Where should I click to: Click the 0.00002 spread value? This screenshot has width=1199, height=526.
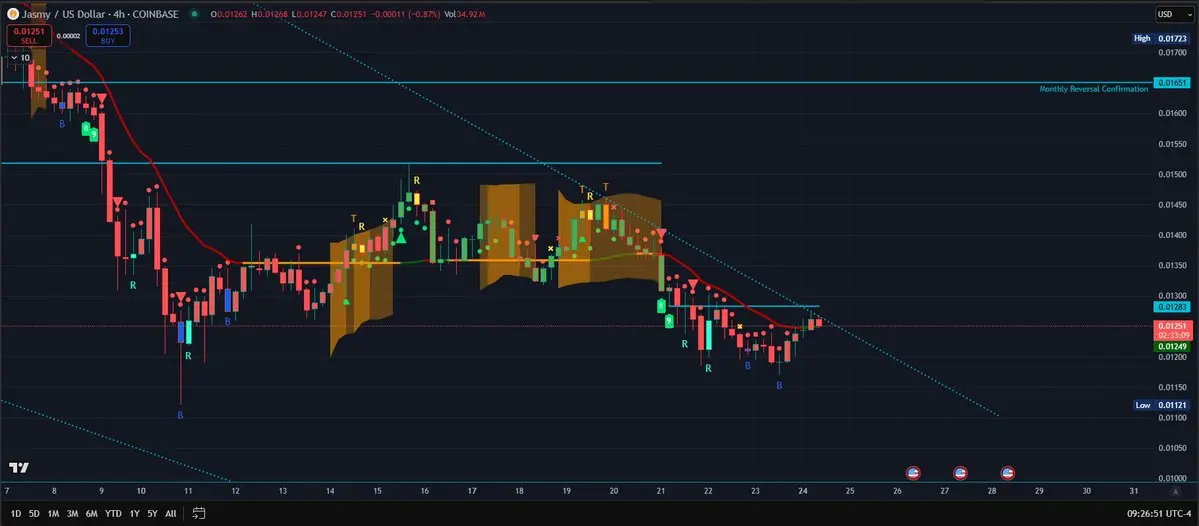point(69,35)
